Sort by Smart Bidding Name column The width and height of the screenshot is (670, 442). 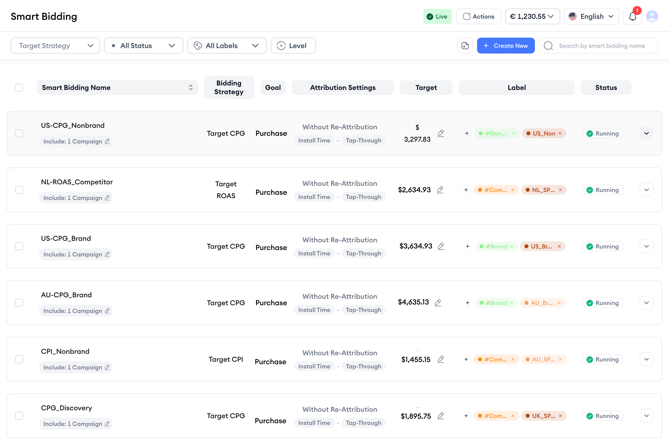coord(191,88)
